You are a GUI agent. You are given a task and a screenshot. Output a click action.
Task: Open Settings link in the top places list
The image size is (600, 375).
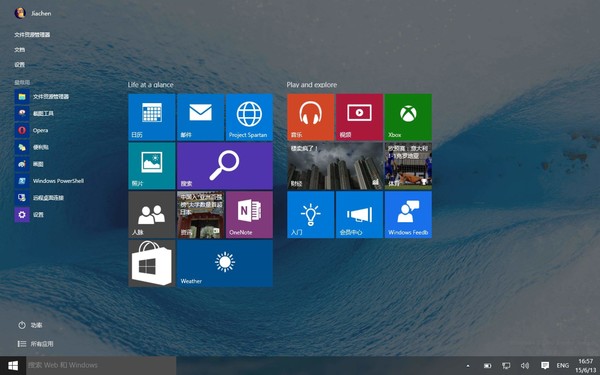[20, 65]
